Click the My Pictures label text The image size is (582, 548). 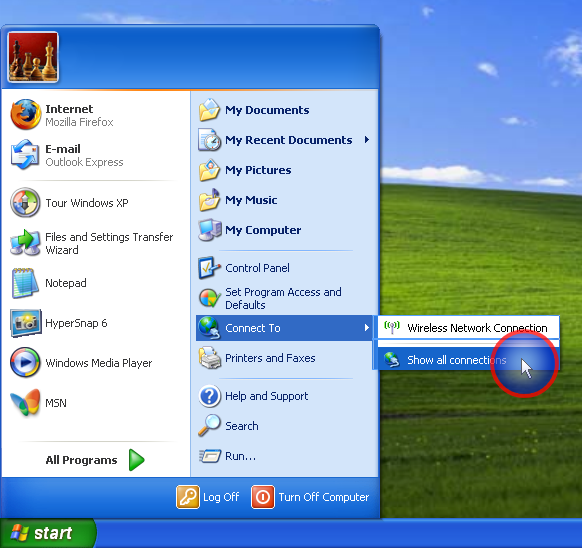click(x=258, y=170)
